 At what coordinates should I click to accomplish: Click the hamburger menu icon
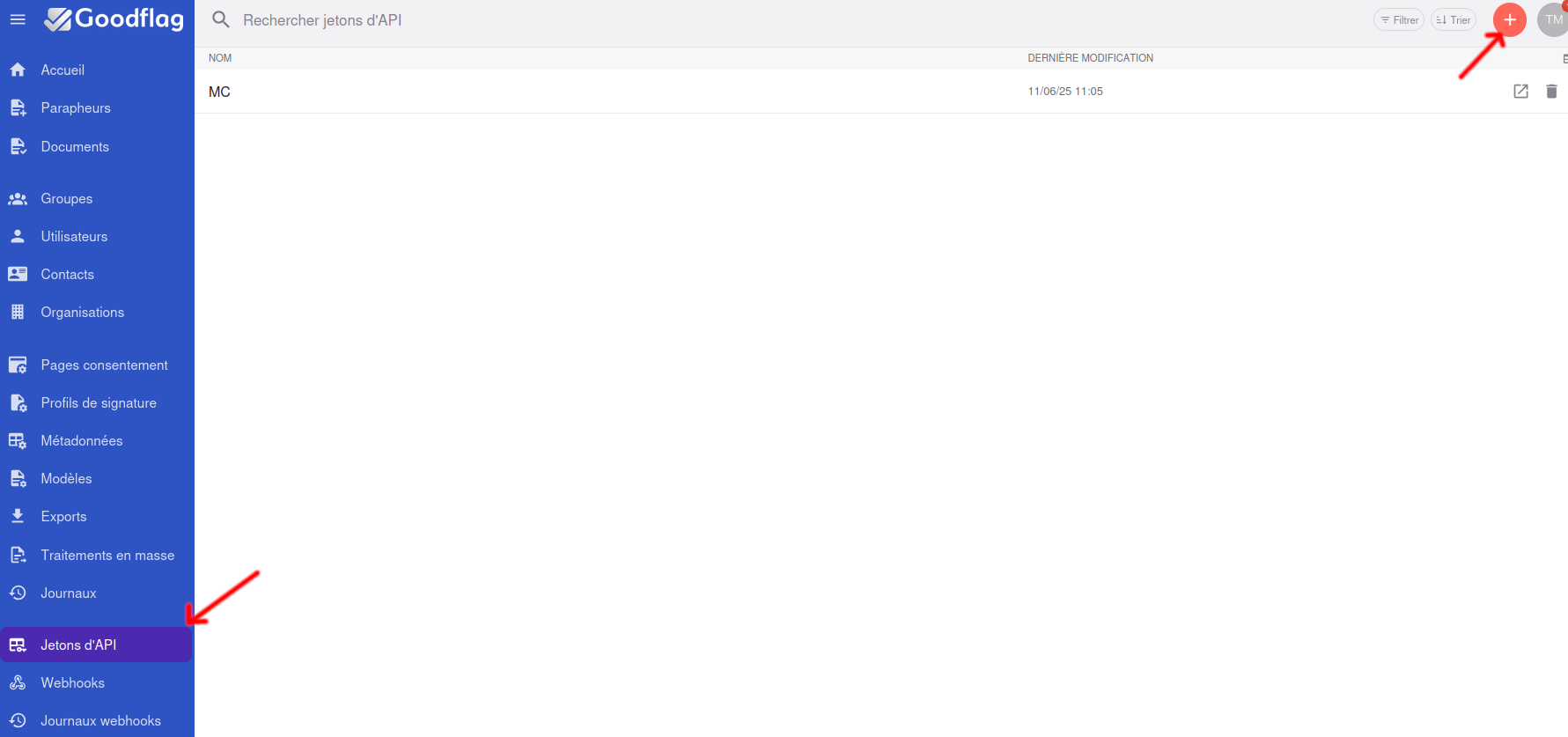[x=18, y=19]
